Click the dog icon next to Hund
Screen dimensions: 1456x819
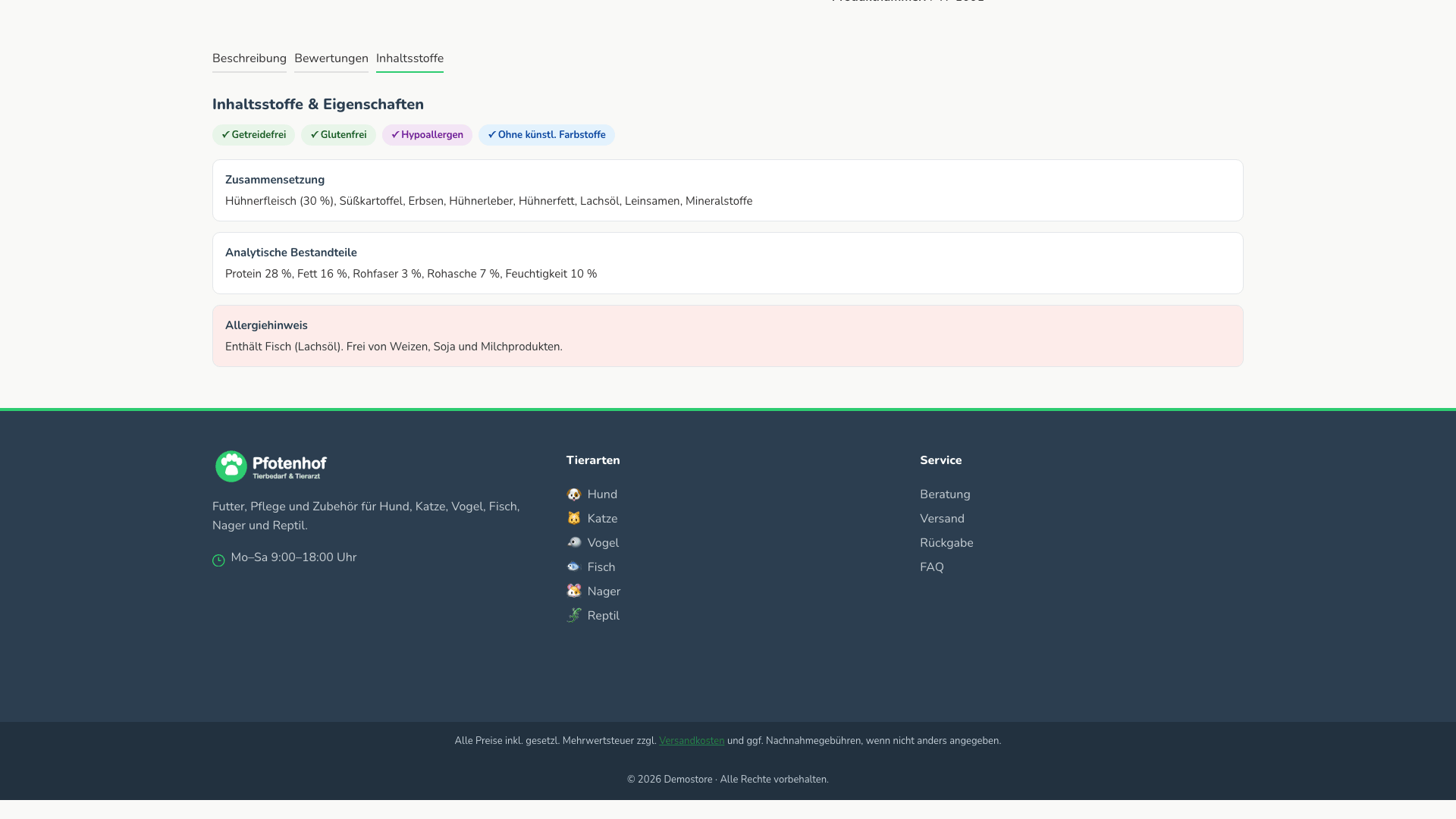tap(574, 494)
